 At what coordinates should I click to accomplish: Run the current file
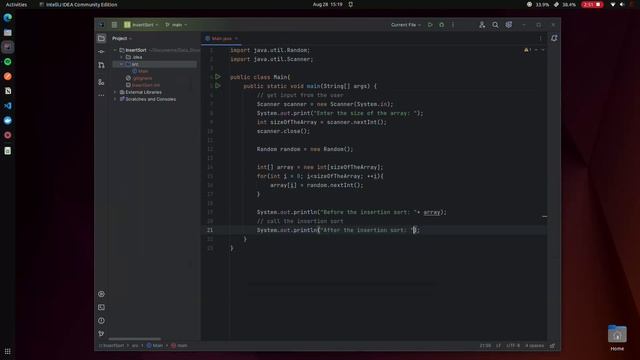click(430, 25)
